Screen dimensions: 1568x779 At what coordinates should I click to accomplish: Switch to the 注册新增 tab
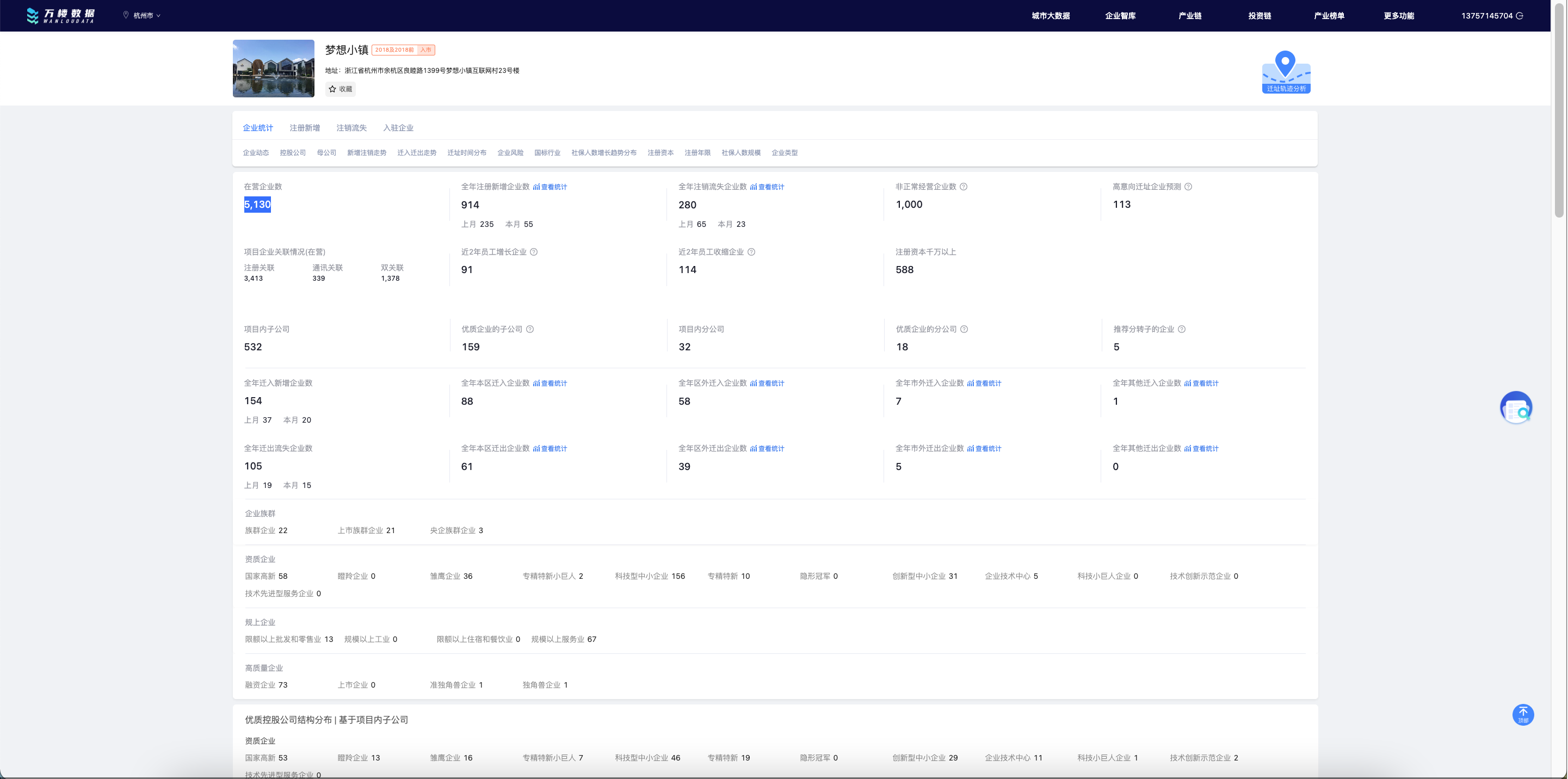(x=304, y=128)
